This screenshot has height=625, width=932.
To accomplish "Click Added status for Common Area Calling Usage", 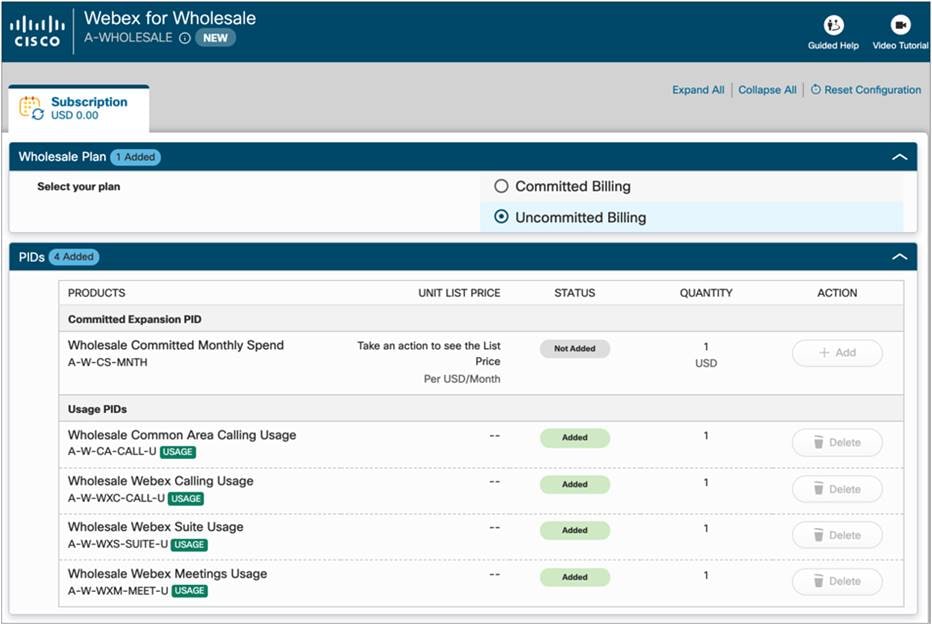I will (x=575, y=437).
